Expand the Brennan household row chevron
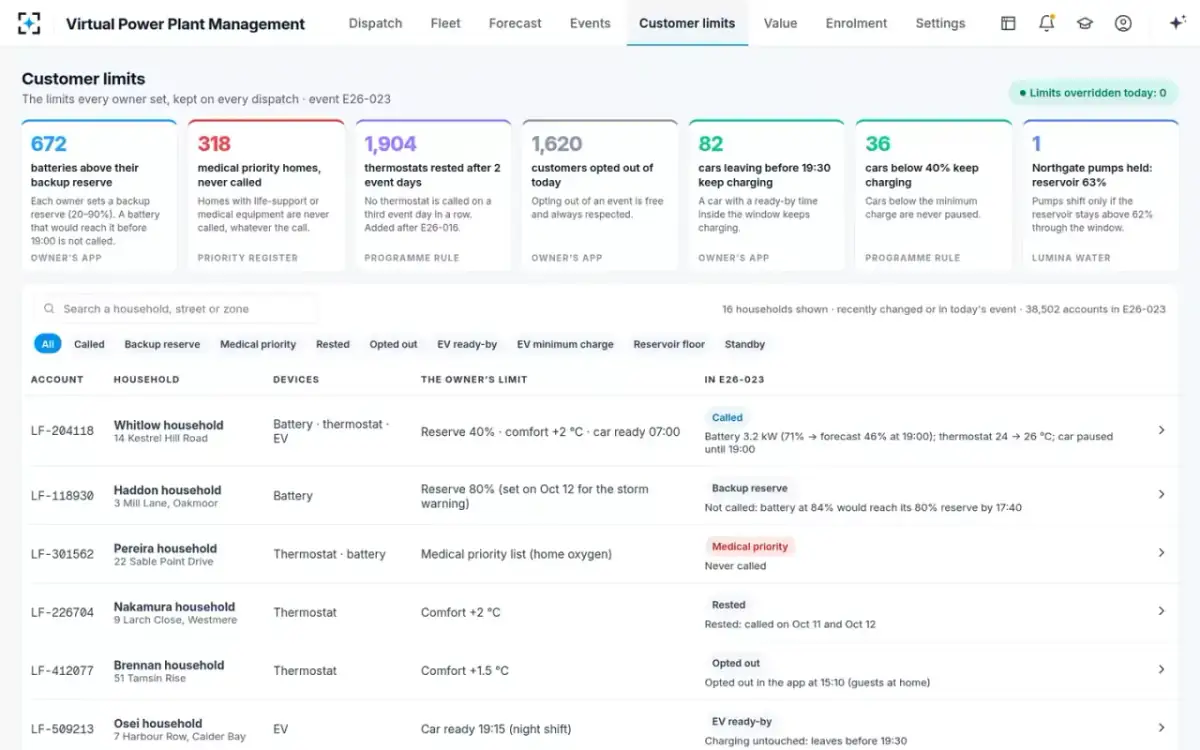The height and width of the screenshot is (750, 1200). (x=1161, y=669)
